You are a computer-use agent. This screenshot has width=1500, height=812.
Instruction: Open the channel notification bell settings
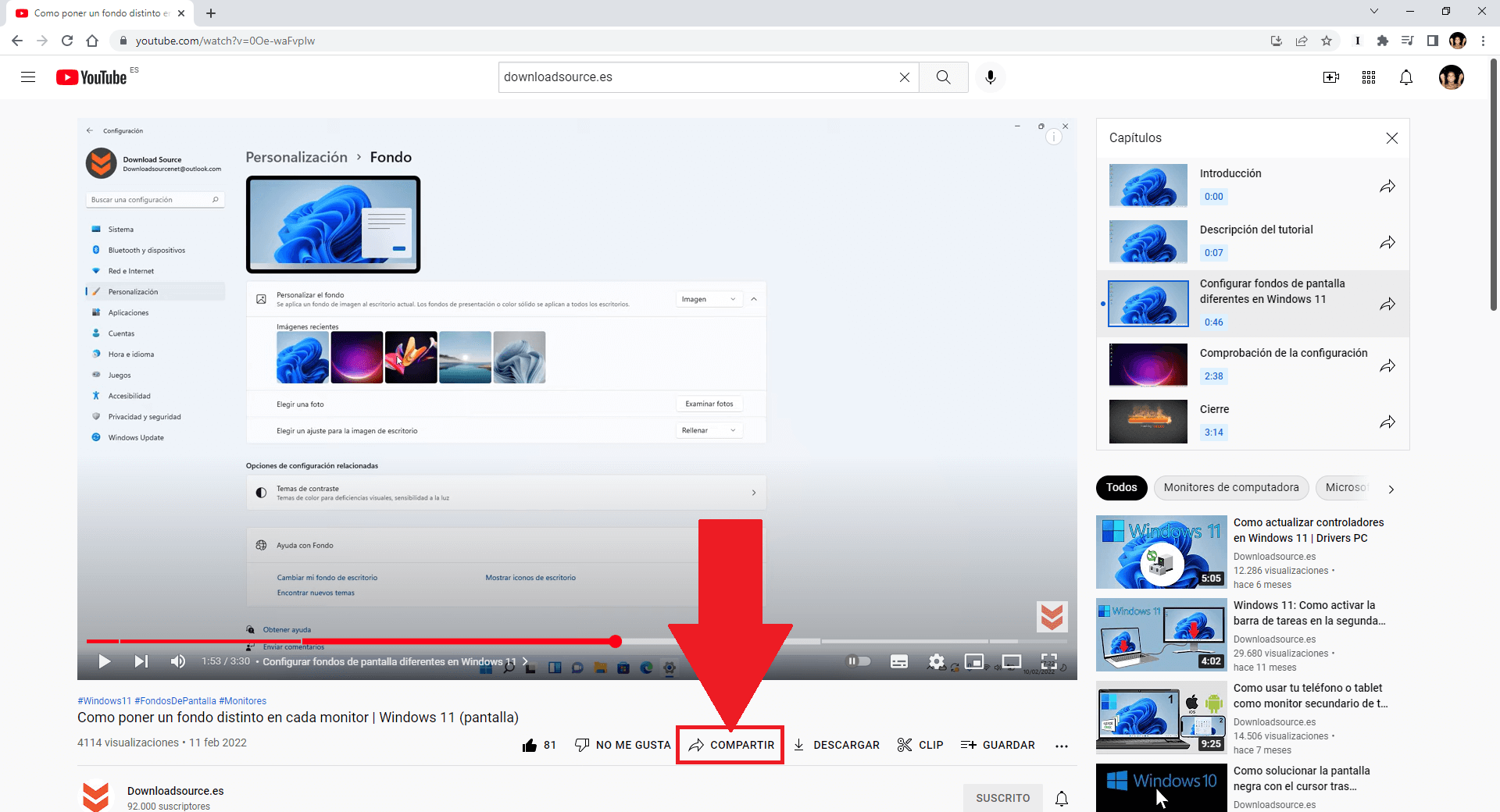(x=1062, y=798)
